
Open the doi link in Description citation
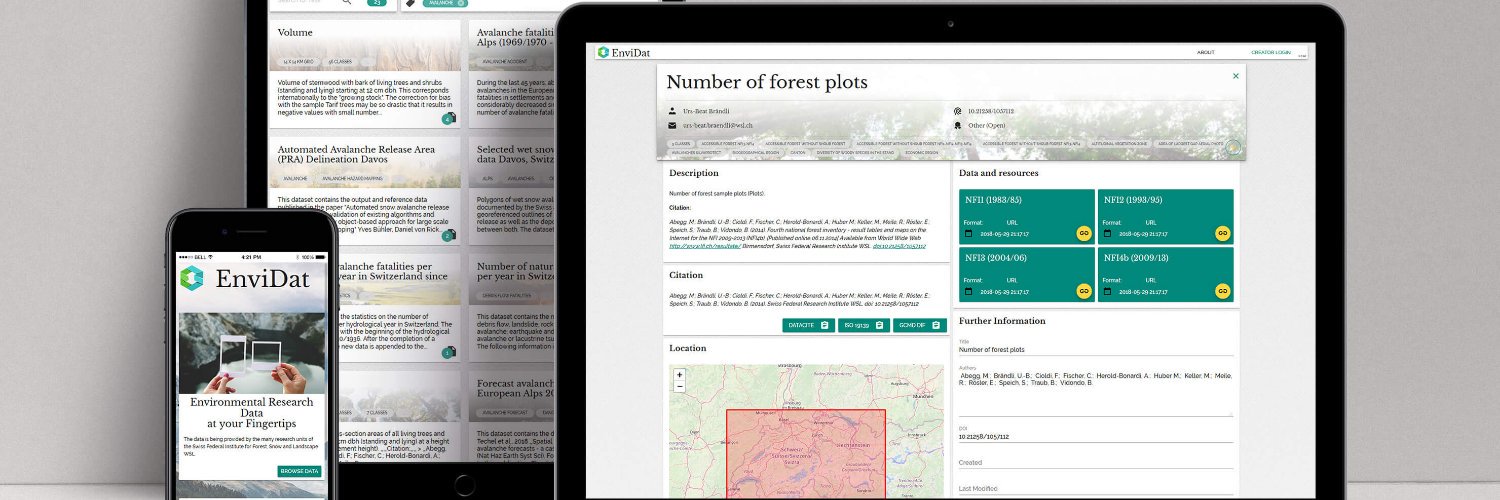[898, 245]
